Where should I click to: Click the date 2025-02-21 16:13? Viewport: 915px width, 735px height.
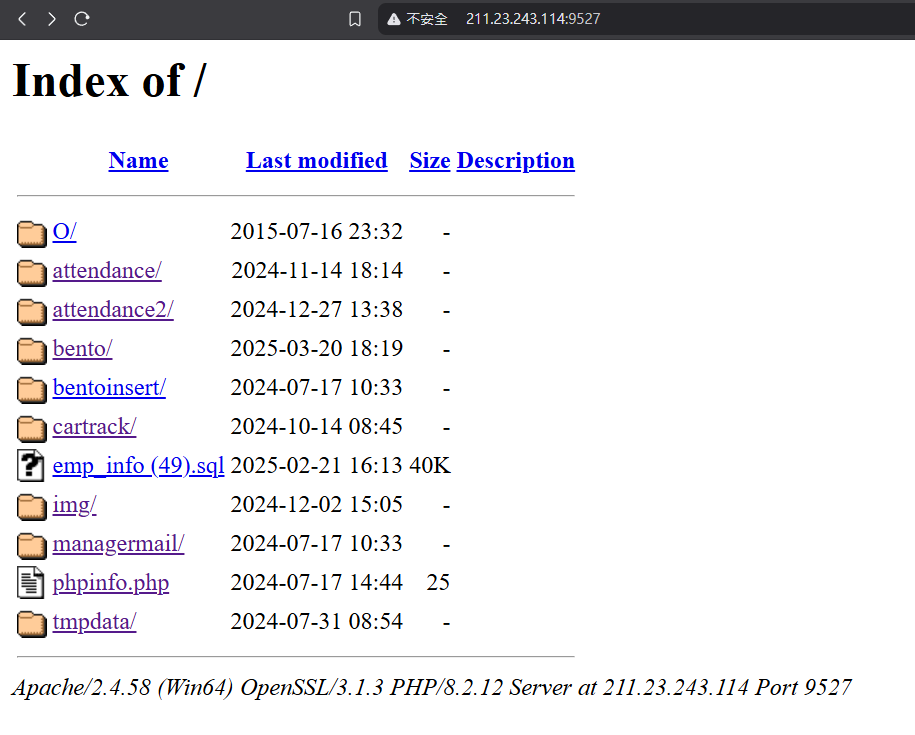[x=316, y=466]
